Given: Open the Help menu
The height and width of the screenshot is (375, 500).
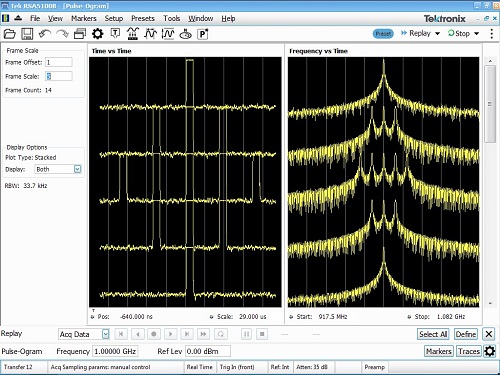Looking at the screenshot, I should [228, 18].
